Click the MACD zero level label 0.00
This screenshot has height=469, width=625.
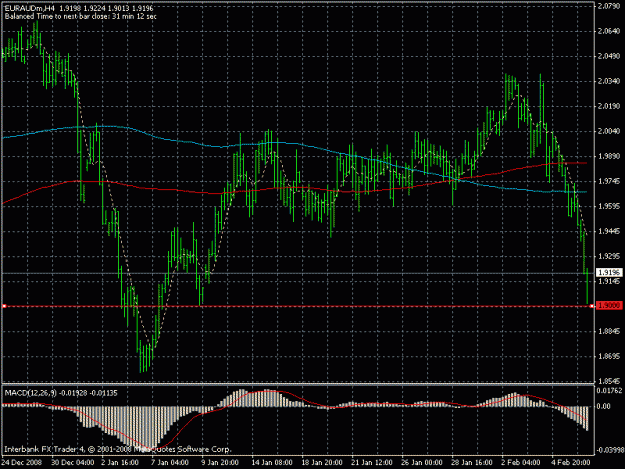603,406
